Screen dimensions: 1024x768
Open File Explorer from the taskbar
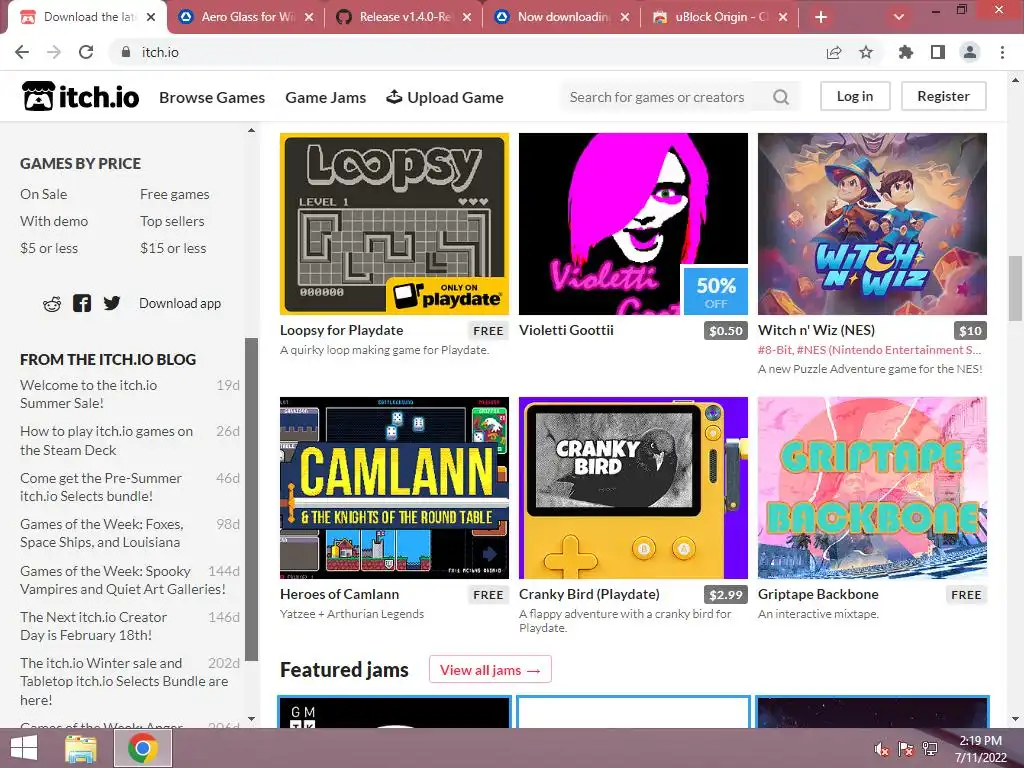pos(81,748)
